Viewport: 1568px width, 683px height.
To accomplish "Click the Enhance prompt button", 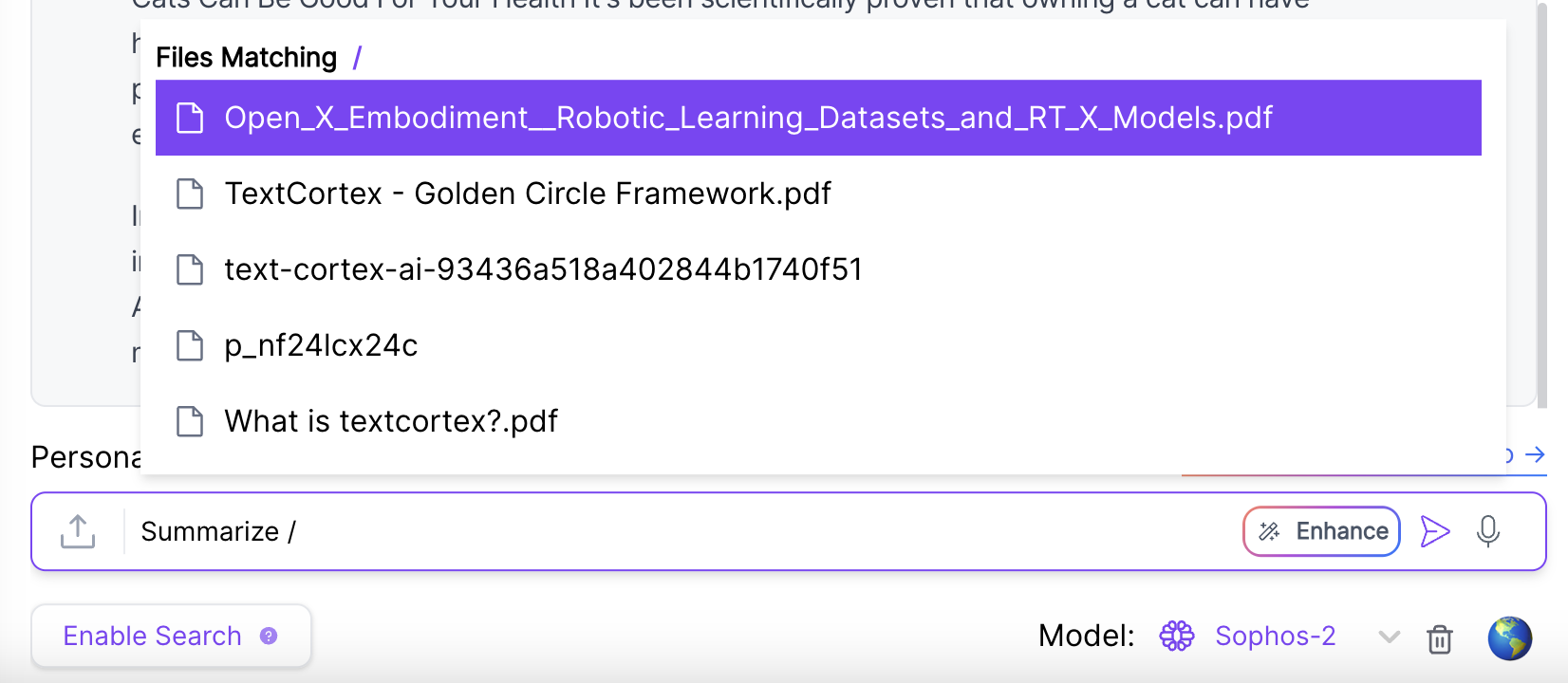I will tap(1321, 531).
